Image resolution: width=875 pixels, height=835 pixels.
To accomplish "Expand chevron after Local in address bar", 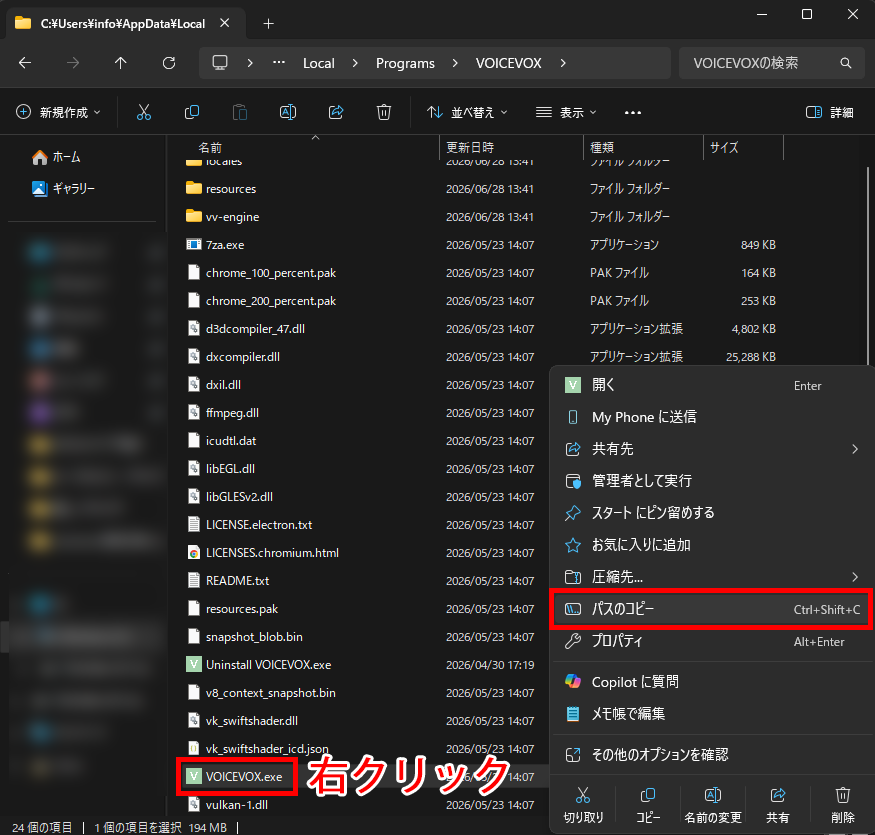I will click(x=355, y=63).
